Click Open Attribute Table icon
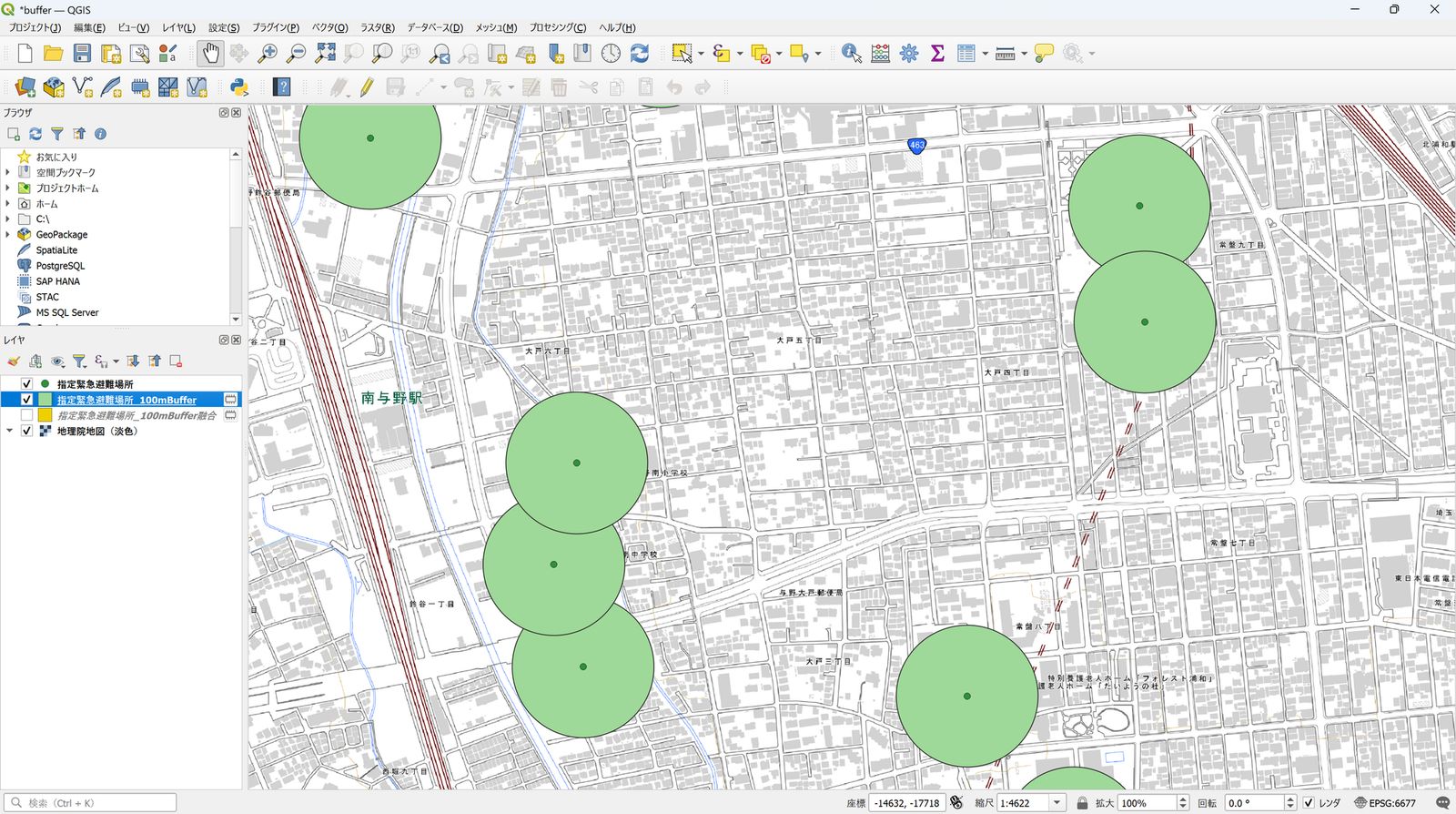The image size is (1456, 814). [966, 54]
